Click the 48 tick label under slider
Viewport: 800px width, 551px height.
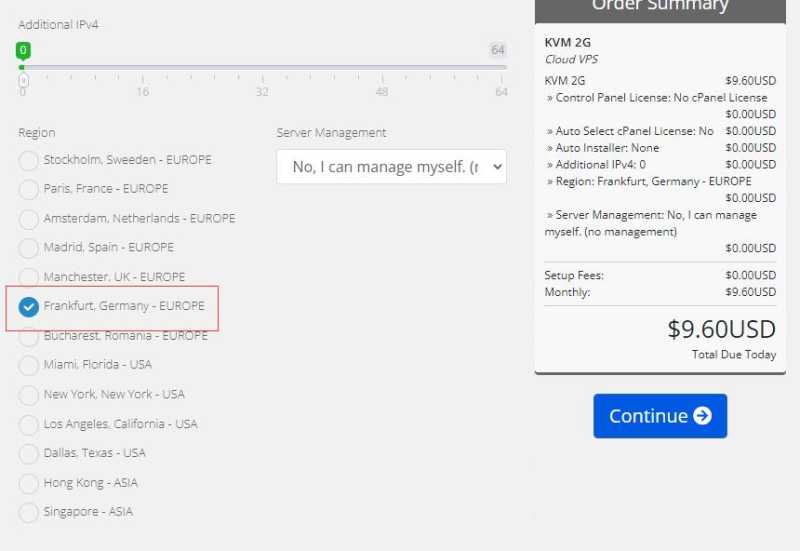coord(382,92)
